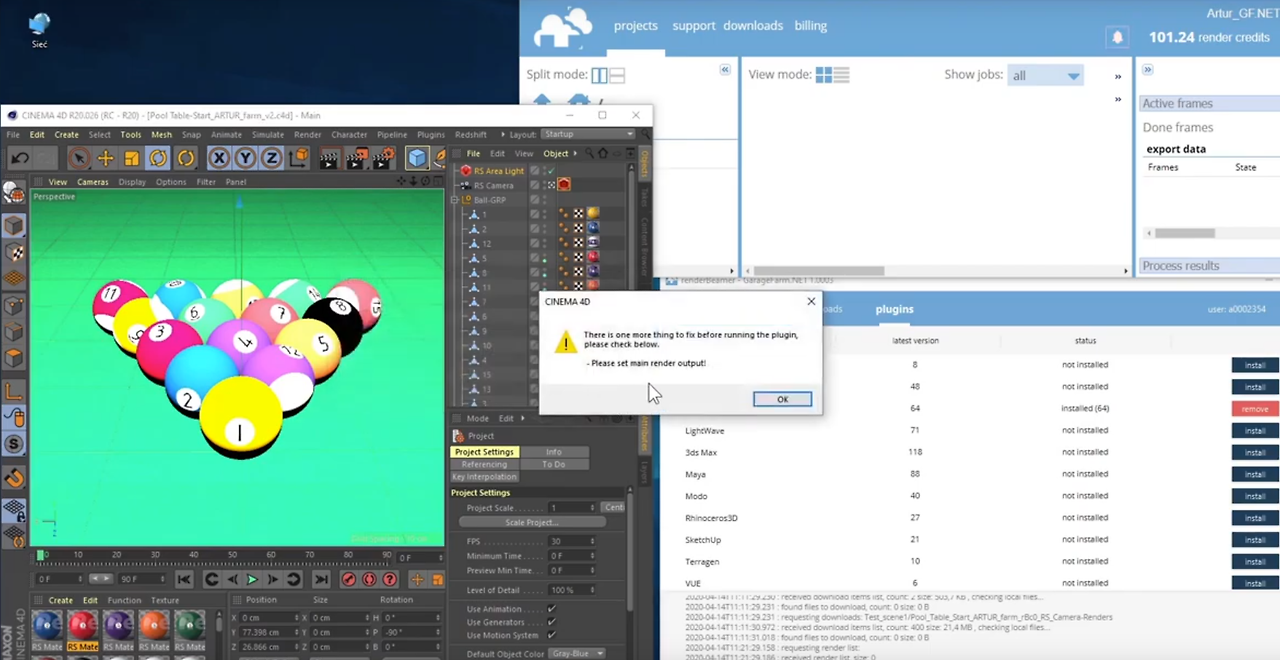Select vertical split mode icon
Viewport: 1280px width, 660px height.
point(599,75)
